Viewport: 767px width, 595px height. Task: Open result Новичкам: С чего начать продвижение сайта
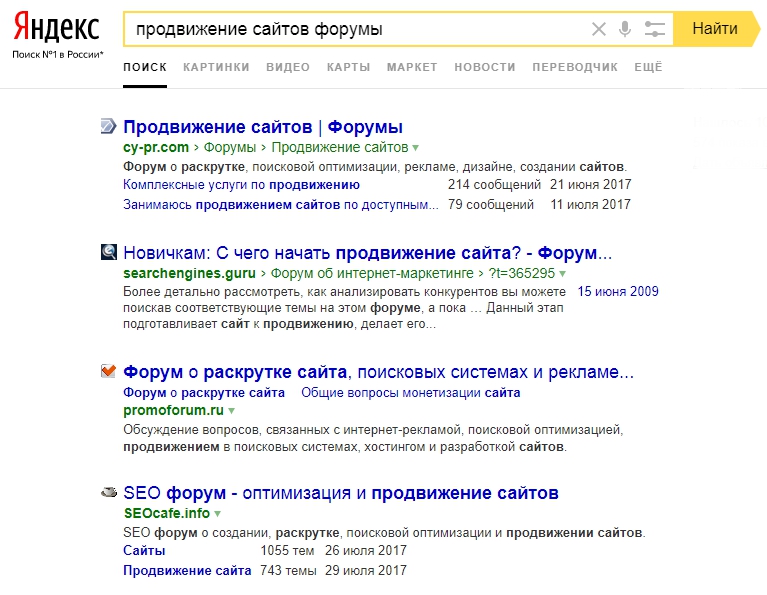tap(367, 253)
